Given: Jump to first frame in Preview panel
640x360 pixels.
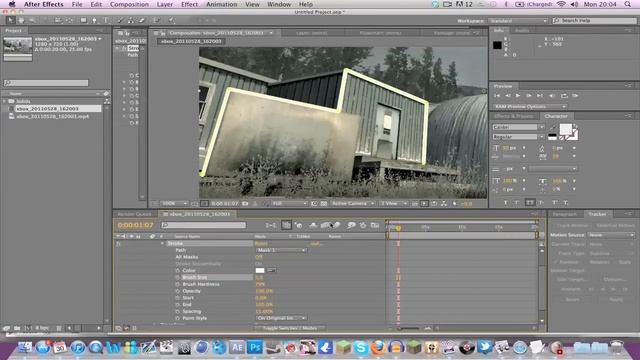Looking at the screenshot, I should click(497, 96).
